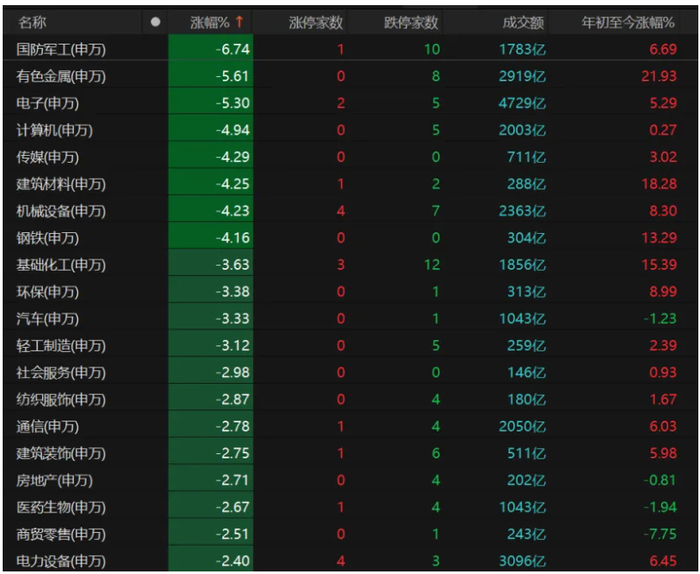Select the 通信(申万) sector
Image resolution: width=700 pixels, height=574 pixels.
click(x=48, y=427)
